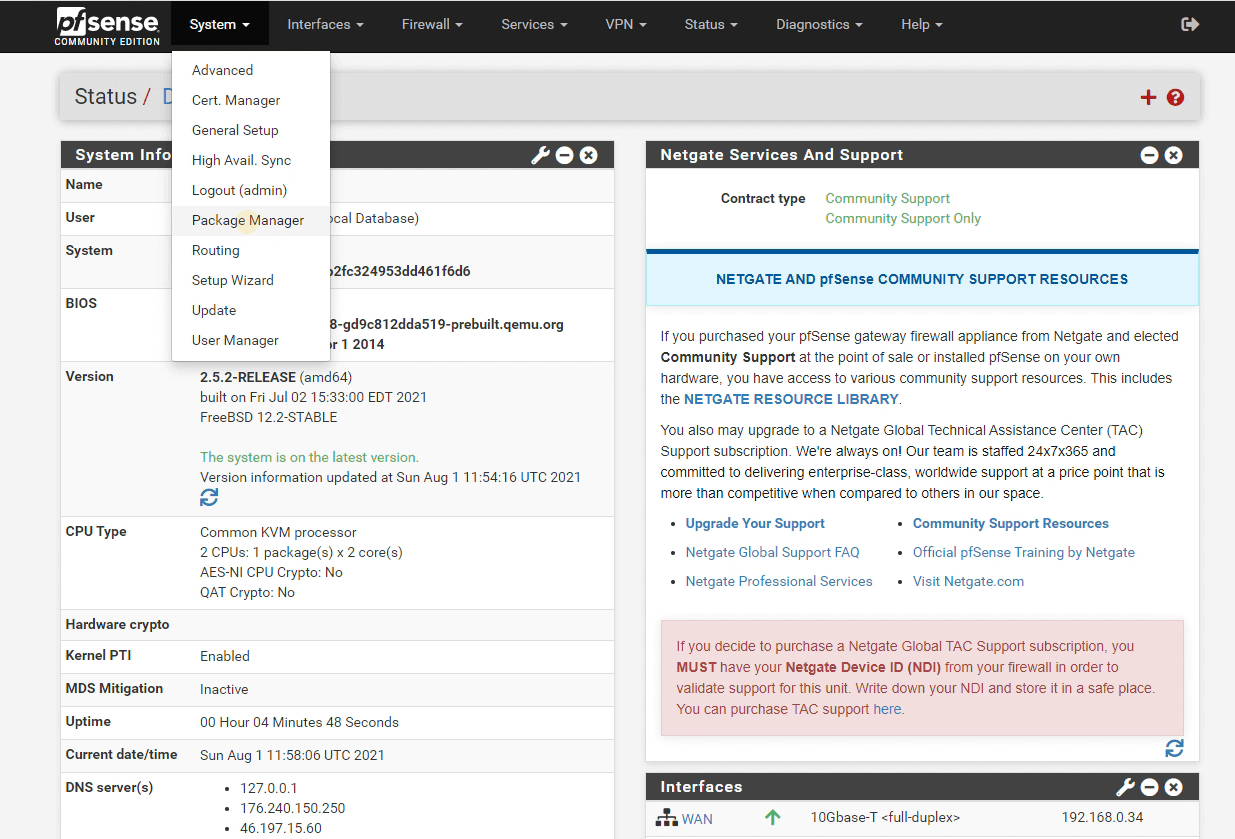Open the VPN dropdown menu
This screenshot has height=839, width=1235.
[x=626, y=24]
